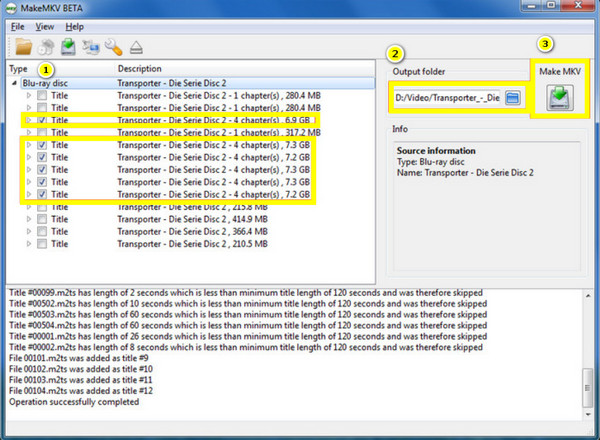Click the large Make MKV button
The height and width of the screenshot is (440, 600).
(x=559, y=98)
